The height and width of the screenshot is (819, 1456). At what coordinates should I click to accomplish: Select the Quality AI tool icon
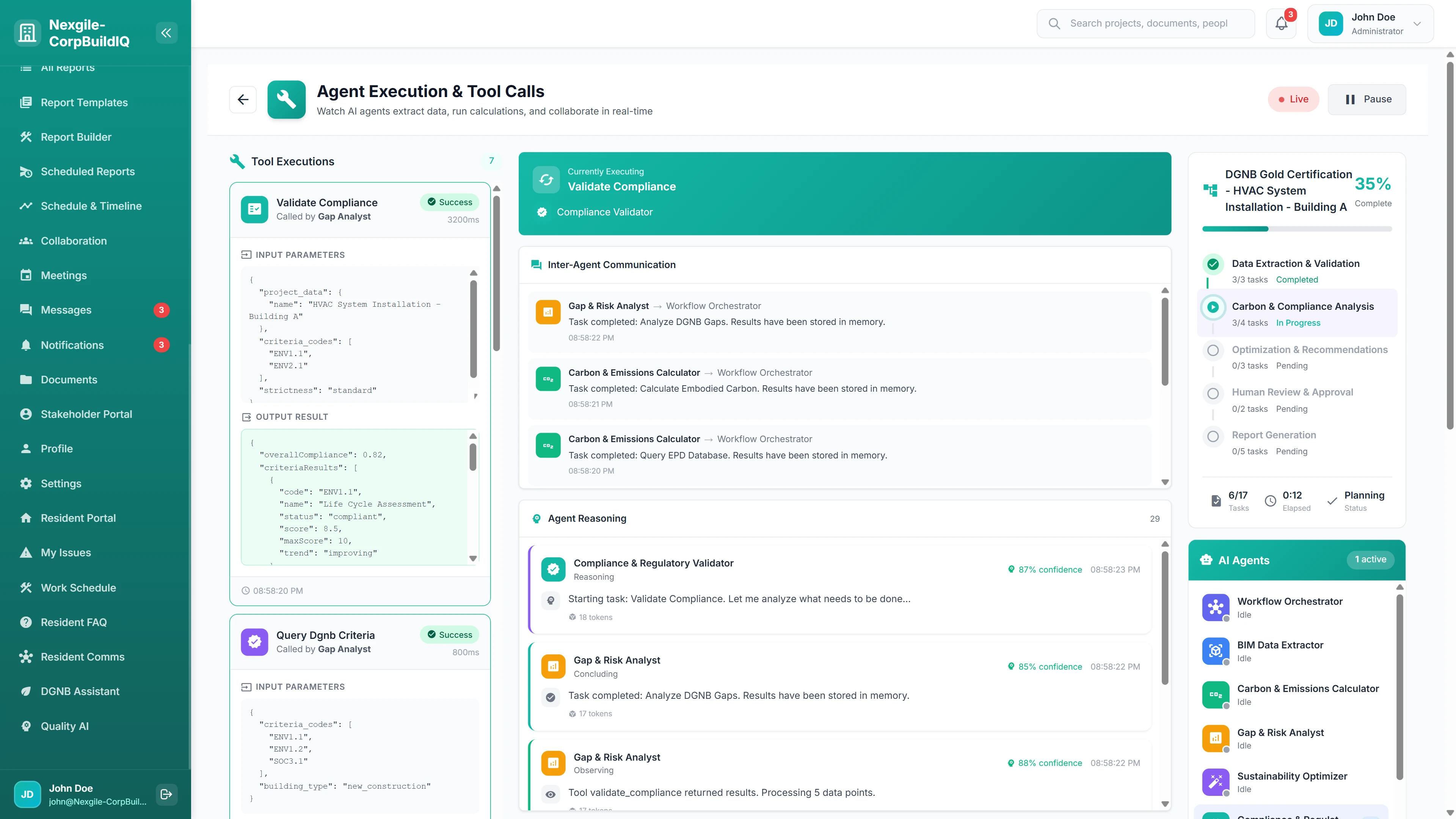point(26,726)
